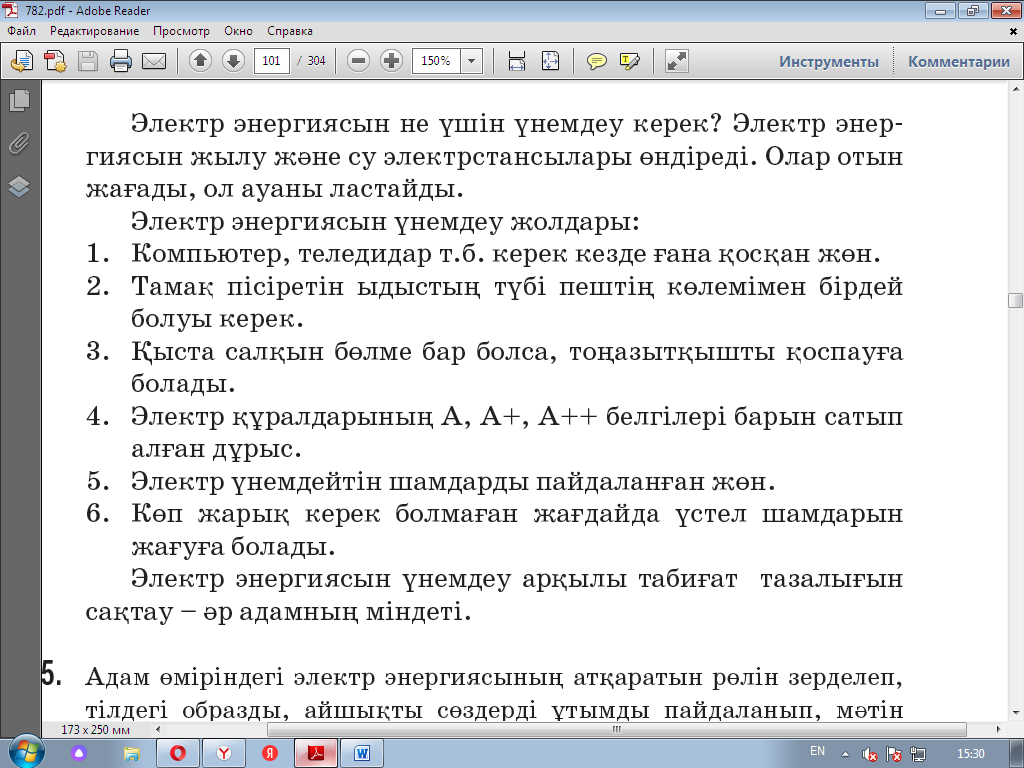Click the line starting "Электр энергиясын үнемдеу жолдары:"
Screen dimensions: 1024x768
385,221
